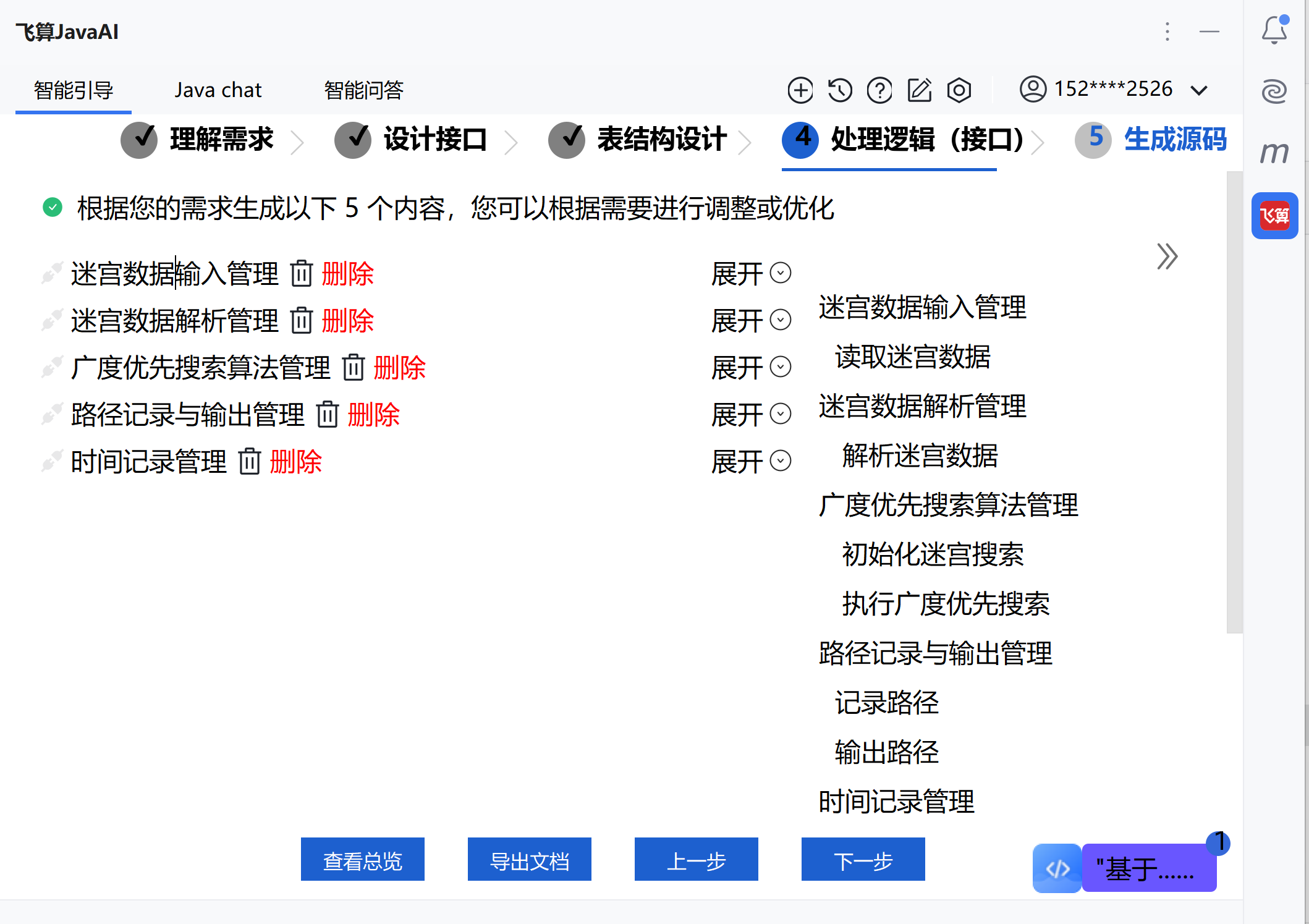This screenshot has width=1309, height=924.
Task: Click the 导出文档 button
Action: [x=529, y=860]
